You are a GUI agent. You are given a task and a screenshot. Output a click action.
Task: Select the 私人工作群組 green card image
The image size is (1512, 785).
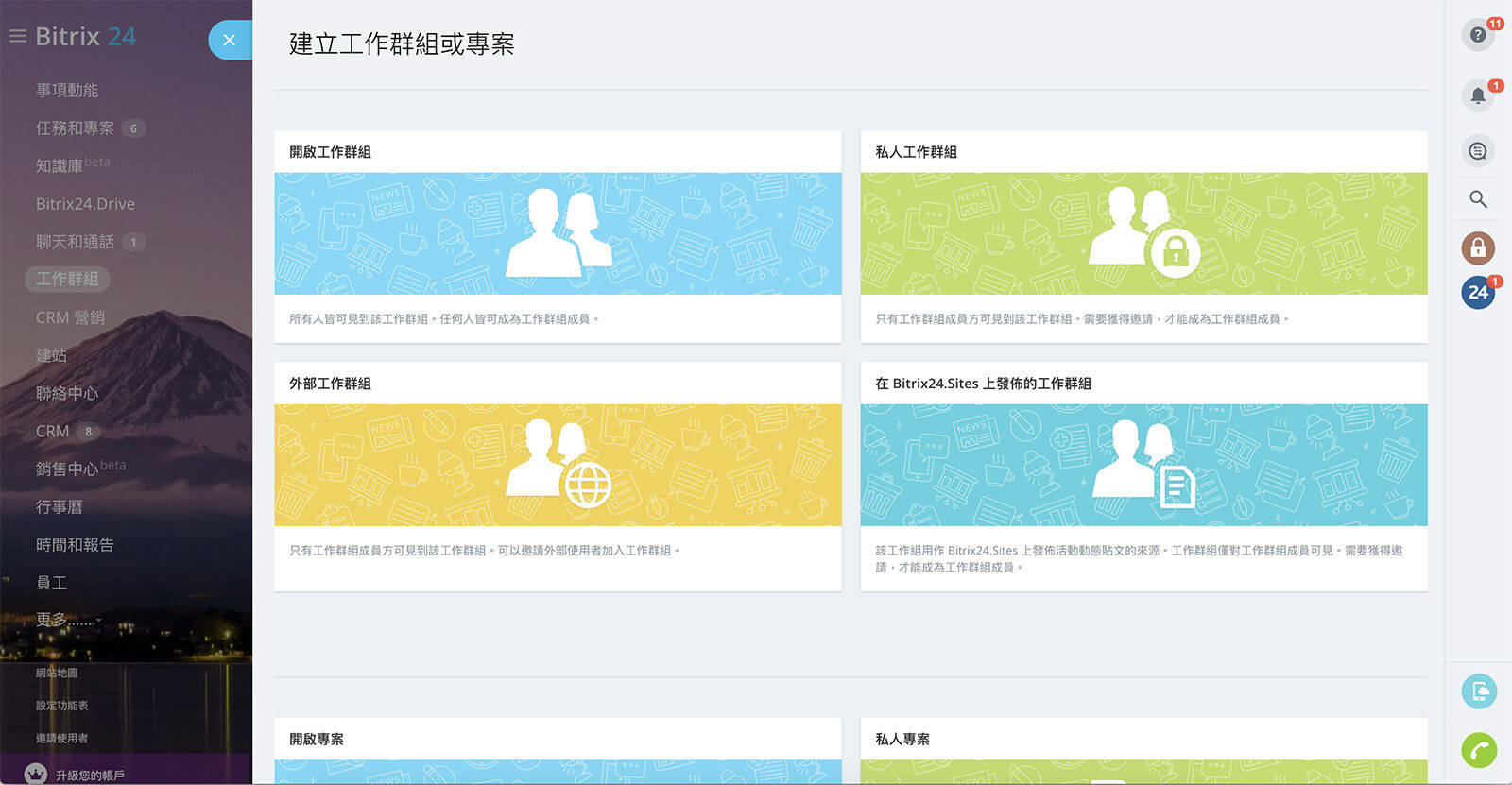pos(1143,233)
